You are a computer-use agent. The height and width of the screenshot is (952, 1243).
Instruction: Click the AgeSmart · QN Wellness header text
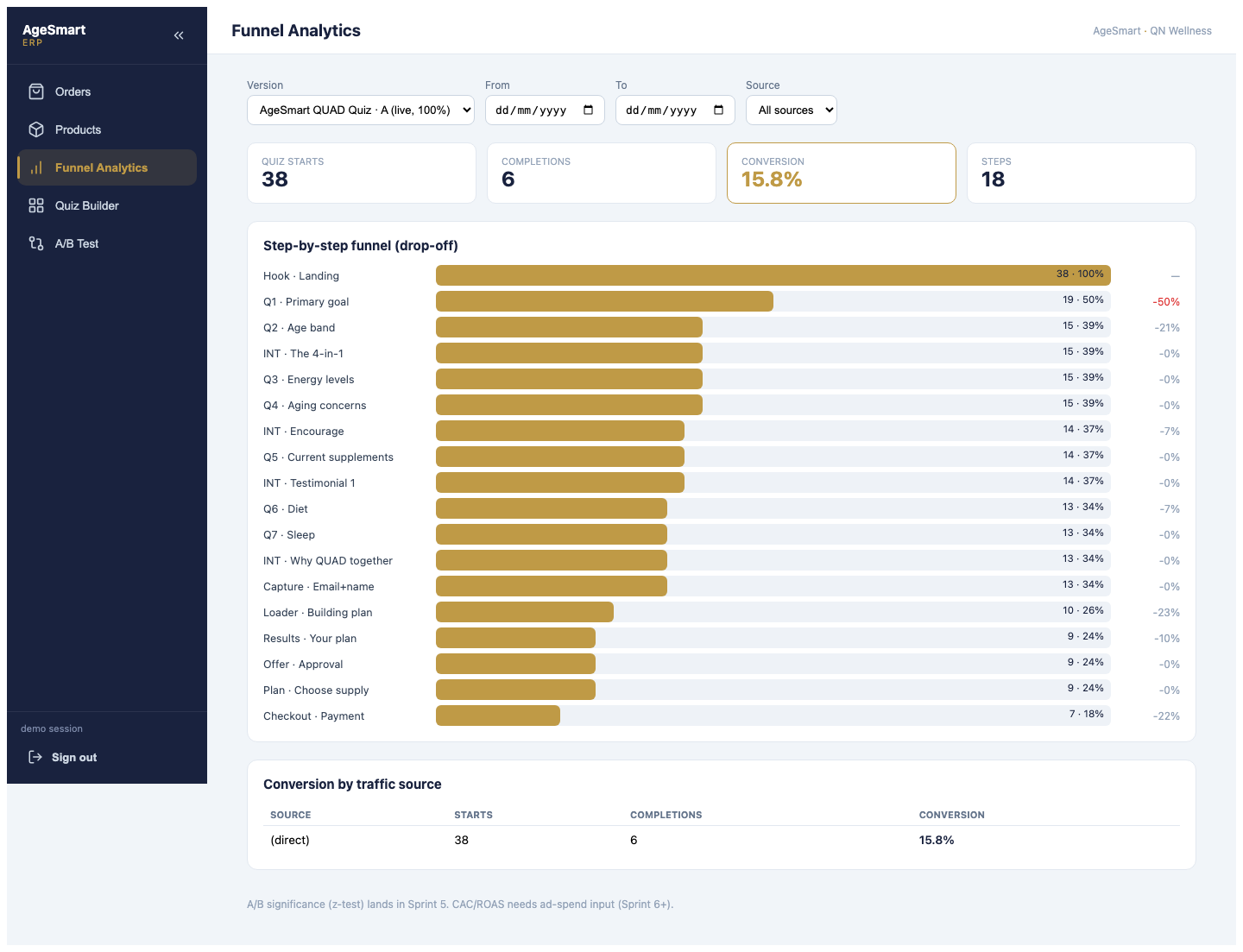pos(1152,30)
